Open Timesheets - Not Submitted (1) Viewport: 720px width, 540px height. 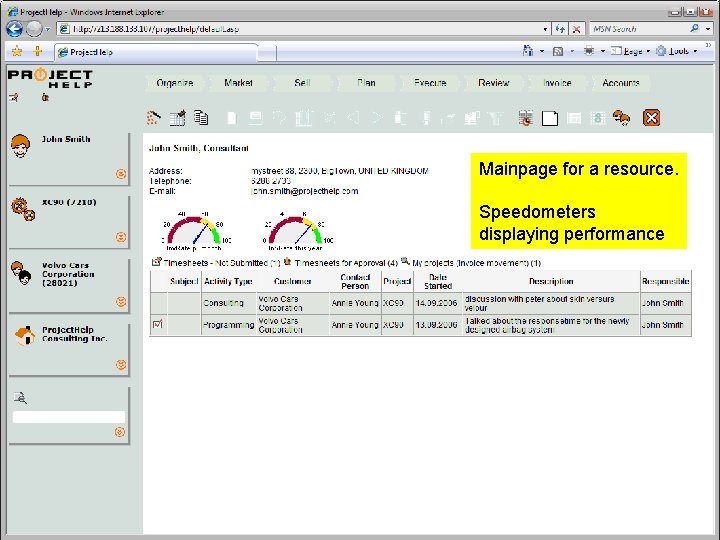222,263
